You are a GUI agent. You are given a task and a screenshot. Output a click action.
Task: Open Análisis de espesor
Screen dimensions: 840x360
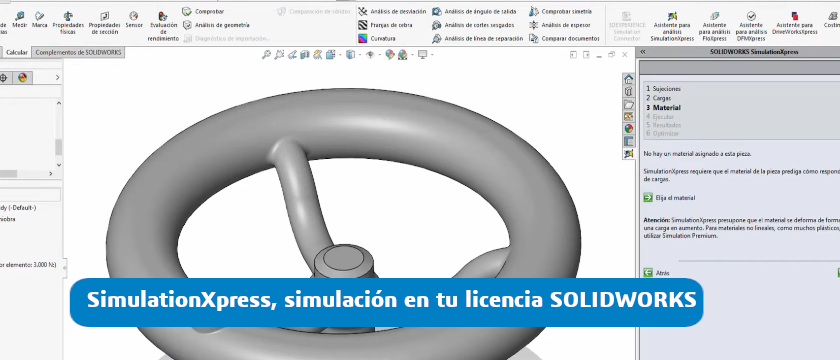point(560,25)
